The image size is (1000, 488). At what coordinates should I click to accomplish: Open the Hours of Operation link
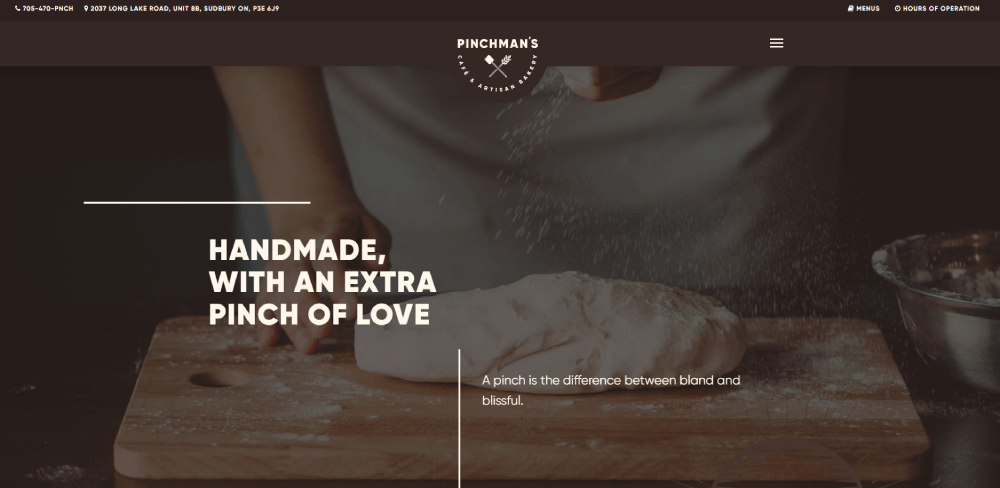coord(941,8)
